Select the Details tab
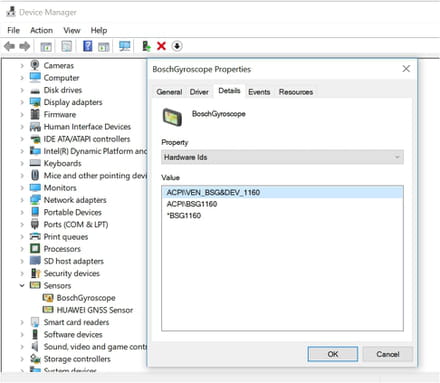This screenshot has height=383, width=440. [229, 91]
